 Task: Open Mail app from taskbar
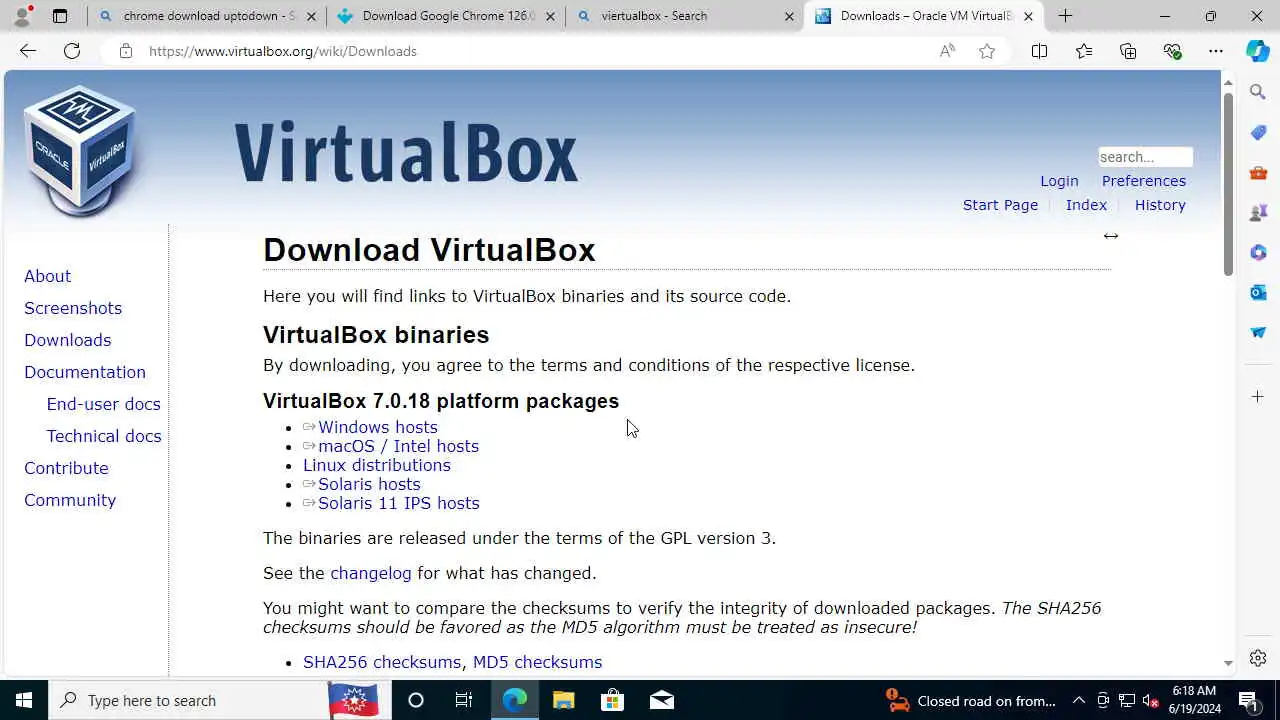point(662,700)
